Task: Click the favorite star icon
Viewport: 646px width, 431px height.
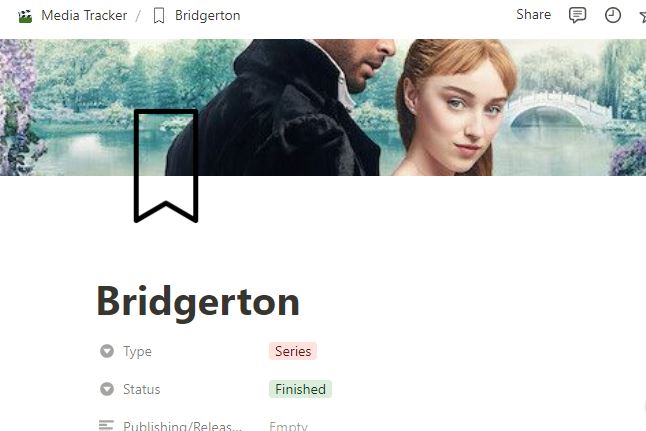Action: [643, 16]
